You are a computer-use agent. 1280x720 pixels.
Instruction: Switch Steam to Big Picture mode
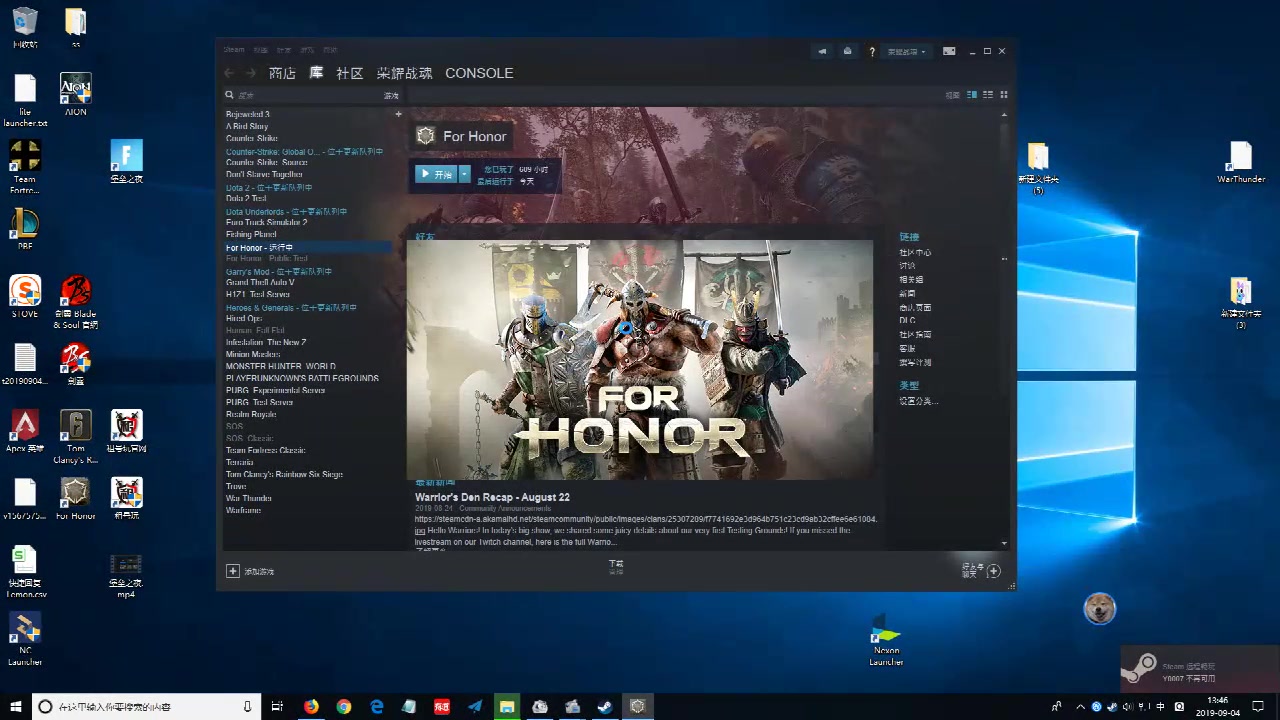click(x=949, y=51)
